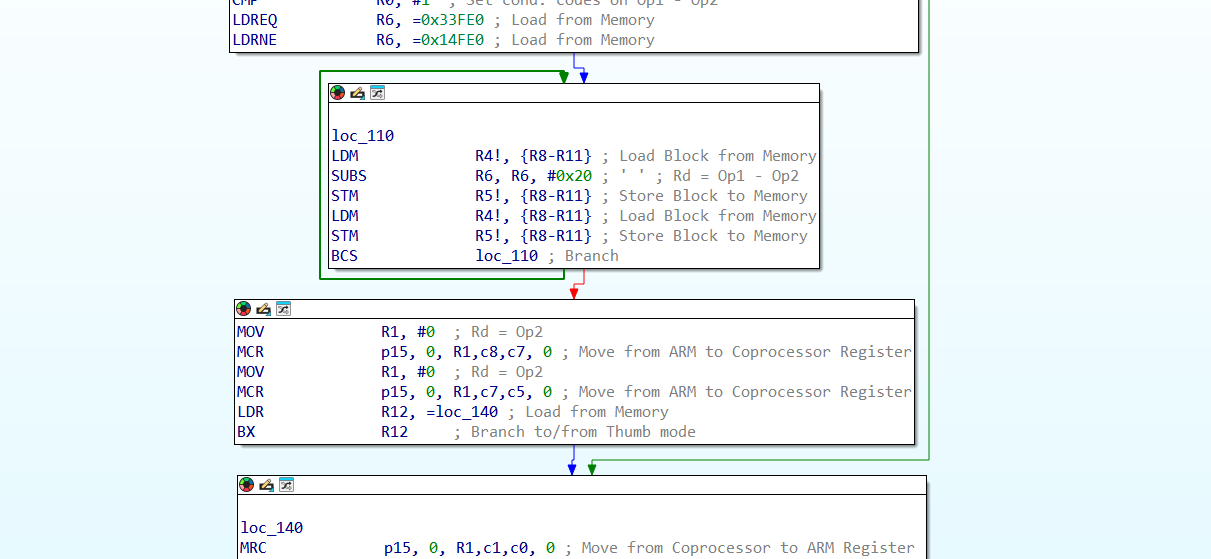Click the LDREQ mnemonic
Screen dimensions: 1211x559
coord(254,20)
